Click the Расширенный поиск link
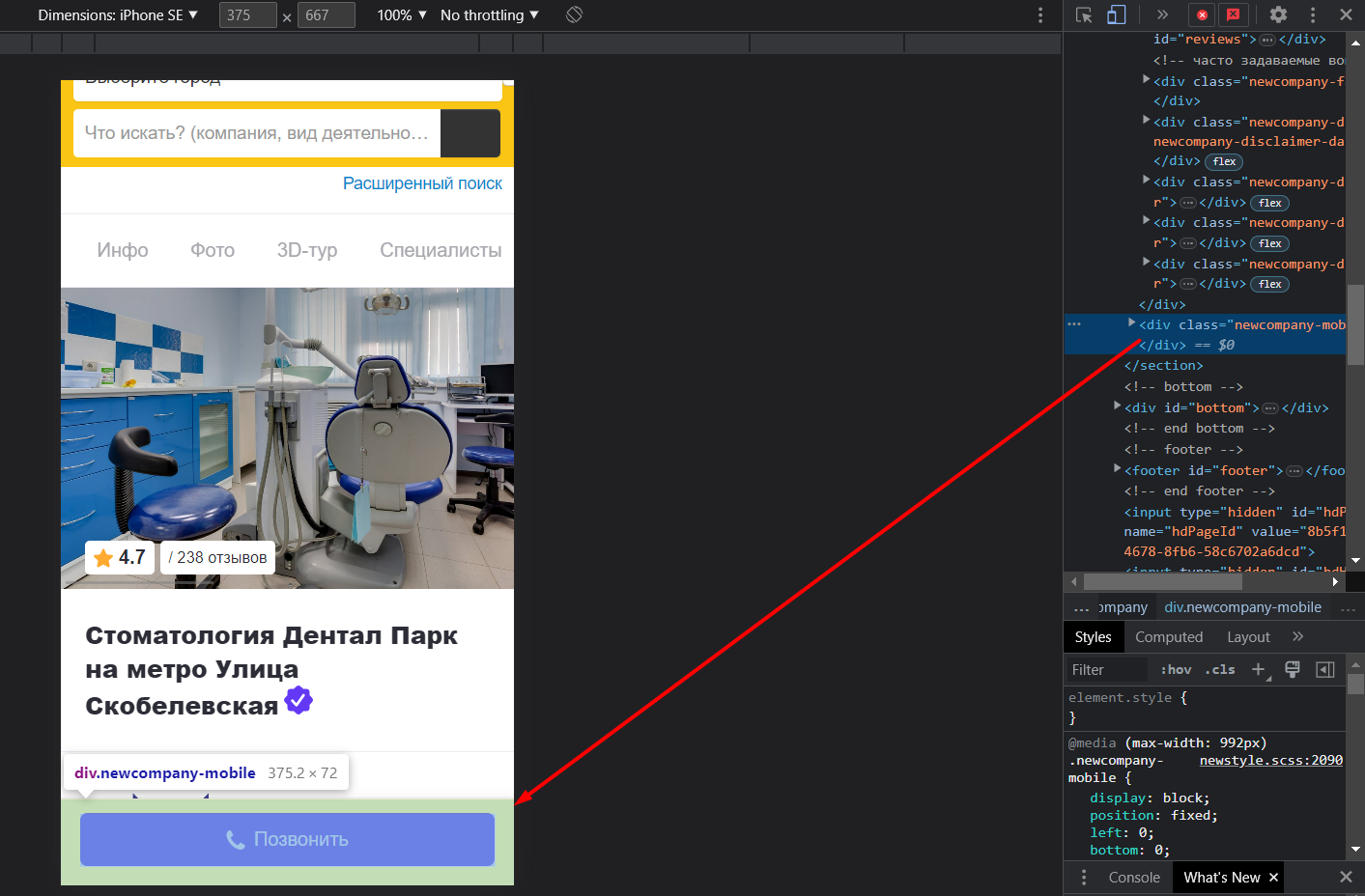1365x896 pixels. pyautogui.click(x=422, y=183)
